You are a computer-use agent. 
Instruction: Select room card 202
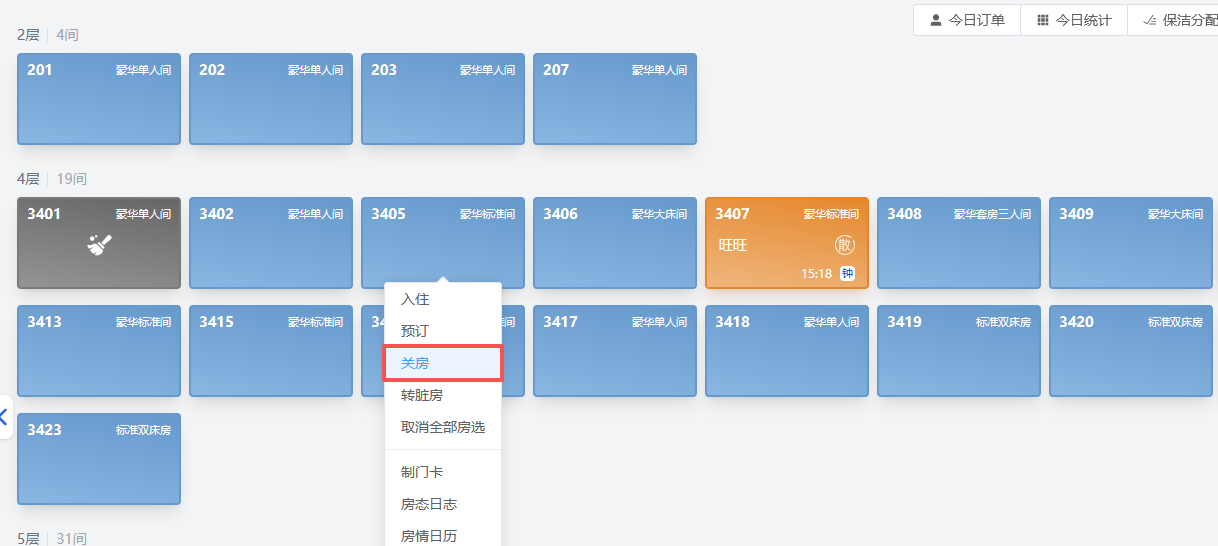tap(271, 99)
